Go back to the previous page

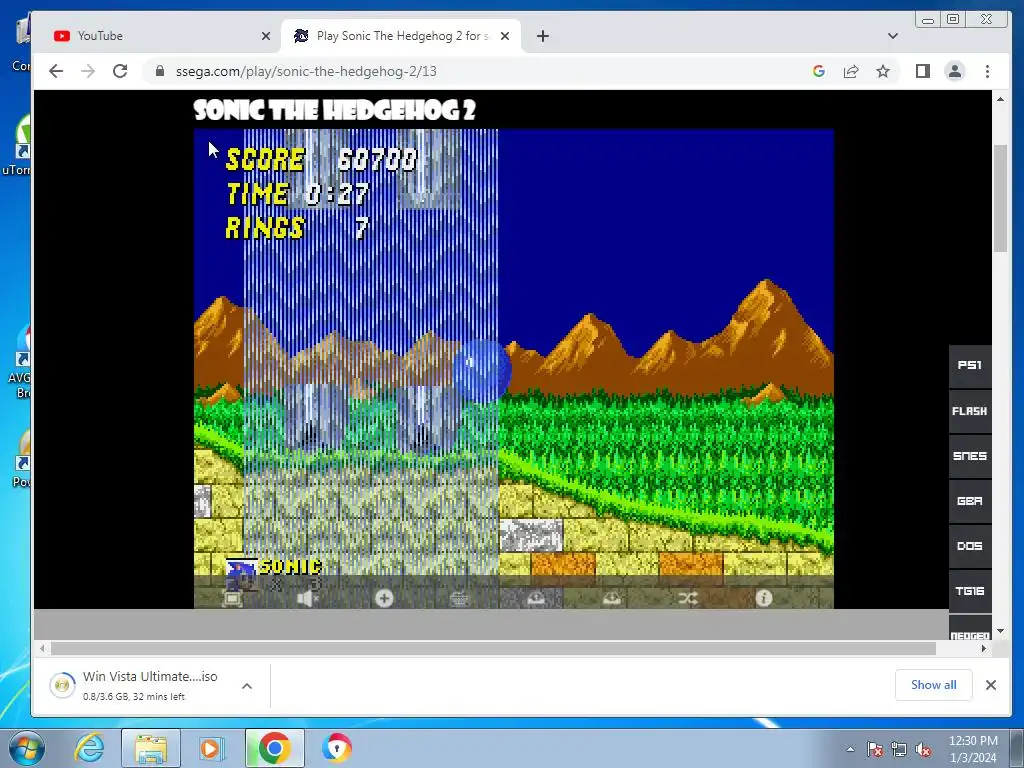pyautogui.click(x=56, y=71)
